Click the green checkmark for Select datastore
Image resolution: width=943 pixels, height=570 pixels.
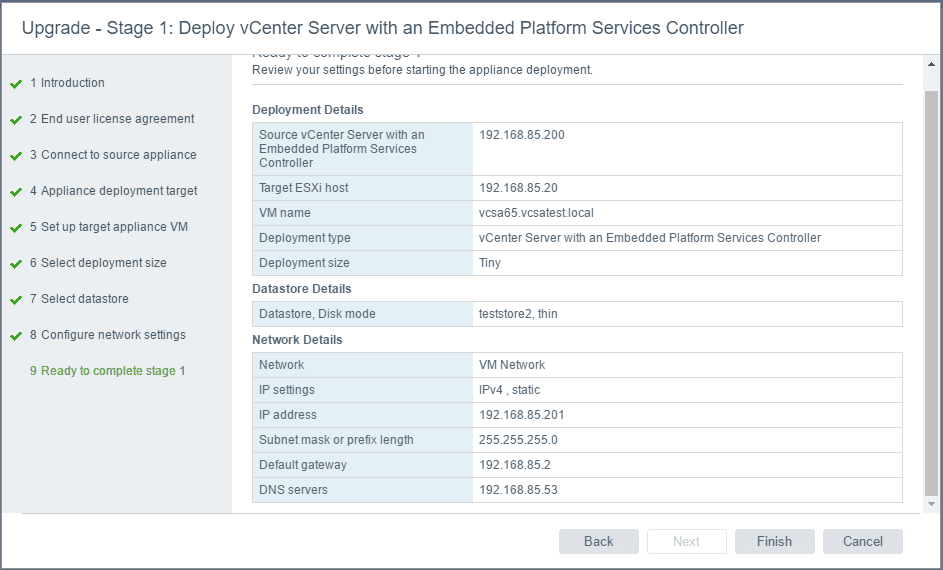[16, 300]
